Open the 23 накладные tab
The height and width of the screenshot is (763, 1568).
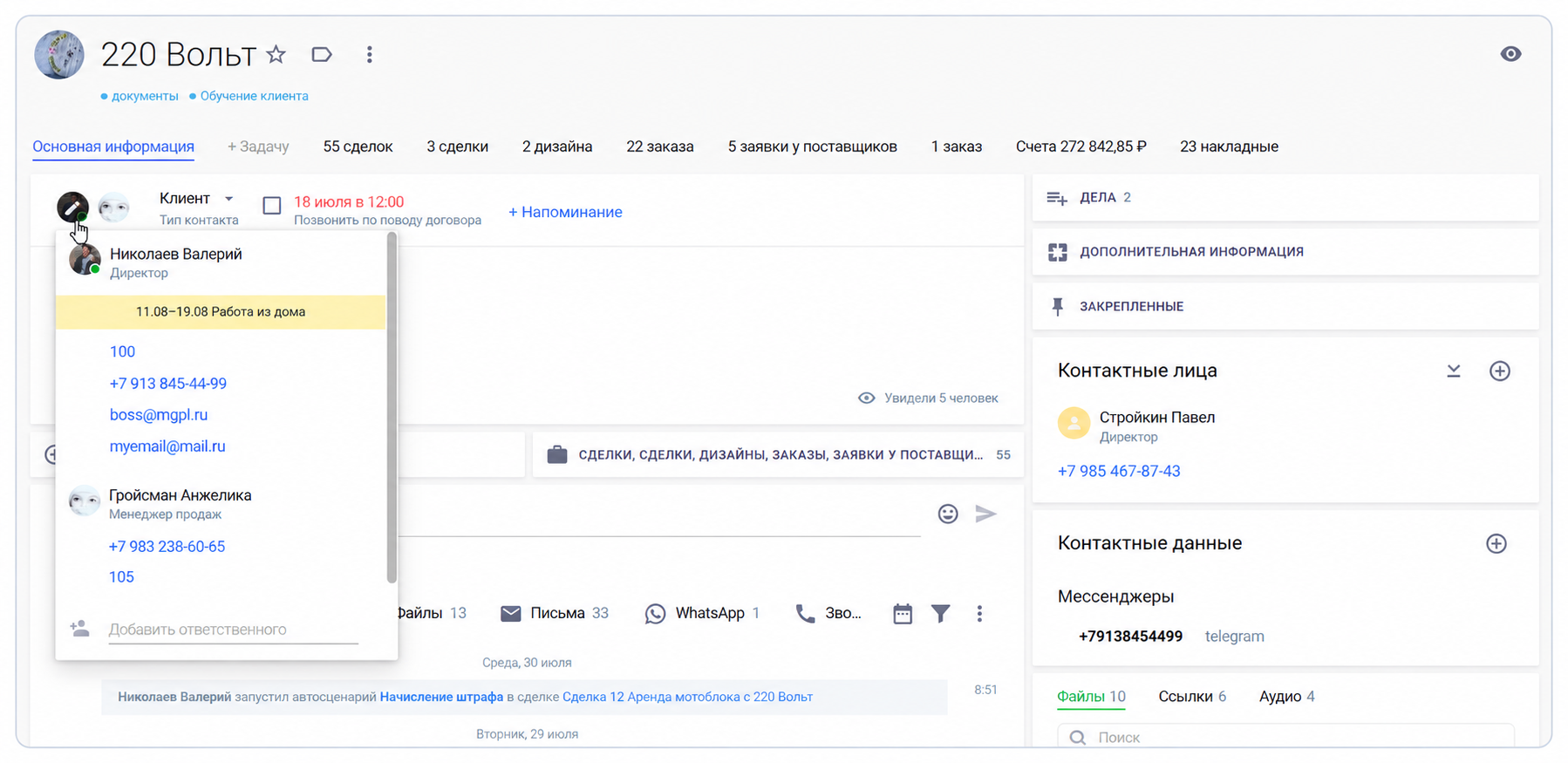click(x=1229, y=146)
